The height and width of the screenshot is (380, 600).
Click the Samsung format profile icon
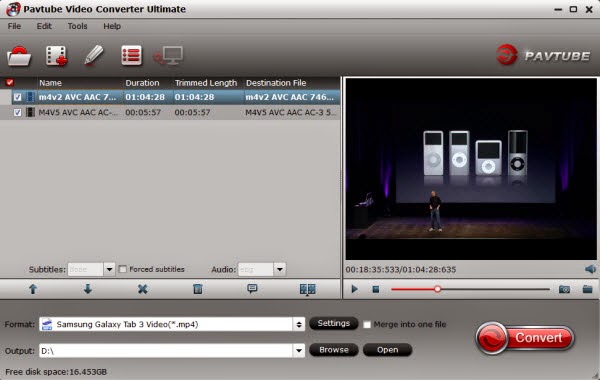pyautogui.click(x=47, y=325)
